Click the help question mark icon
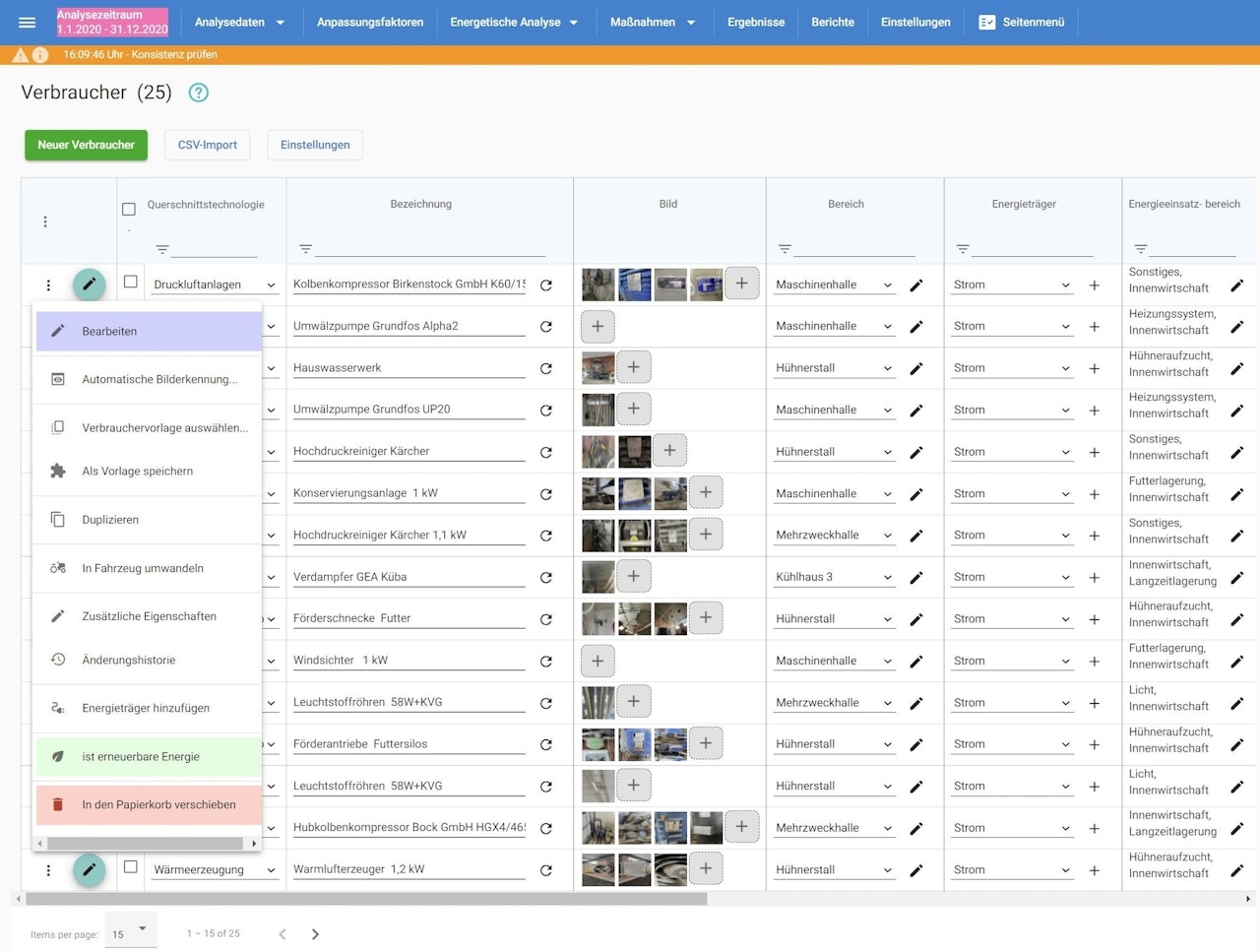Image resolution: width=1260 pixels, height=952 pixels. [199, 93]
